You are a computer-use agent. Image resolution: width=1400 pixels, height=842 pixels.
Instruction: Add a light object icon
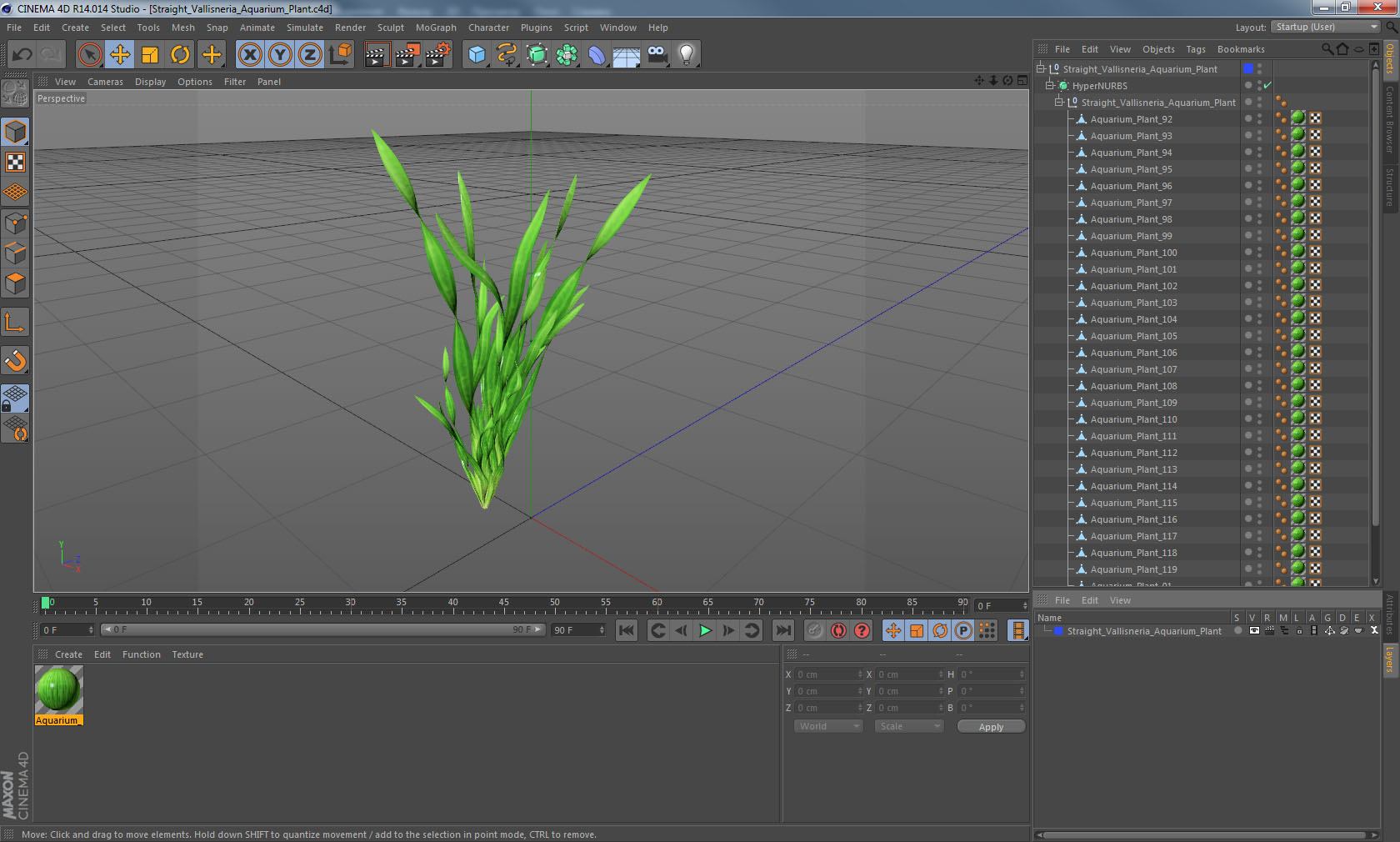[x=687, y=55]
